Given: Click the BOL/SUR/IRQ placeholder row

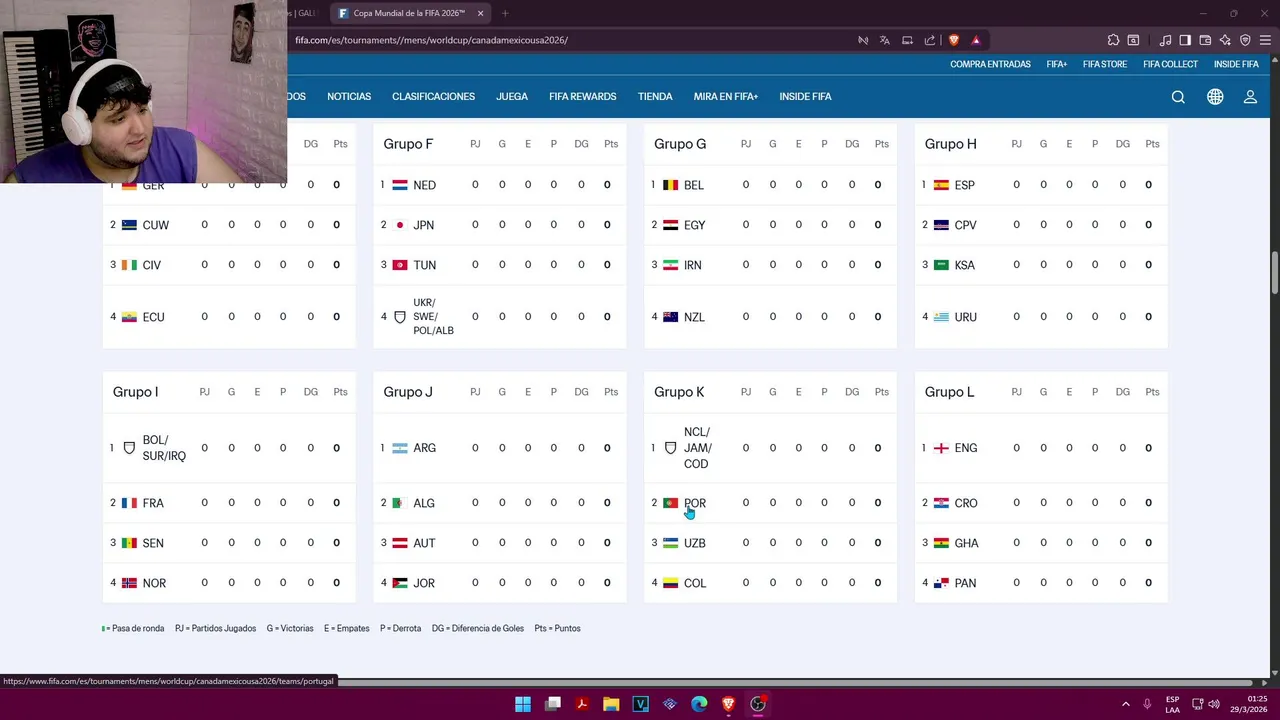Looking at the screenshot, I should coord(229,448).
